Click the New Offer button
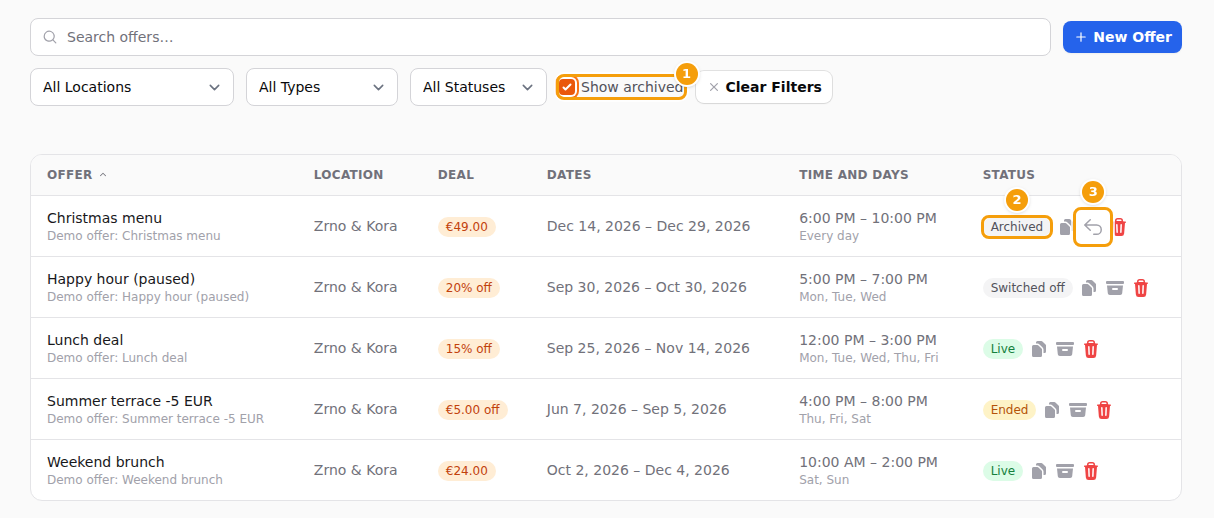Screen dimensions: 1214x518 tap(1122, 37)
